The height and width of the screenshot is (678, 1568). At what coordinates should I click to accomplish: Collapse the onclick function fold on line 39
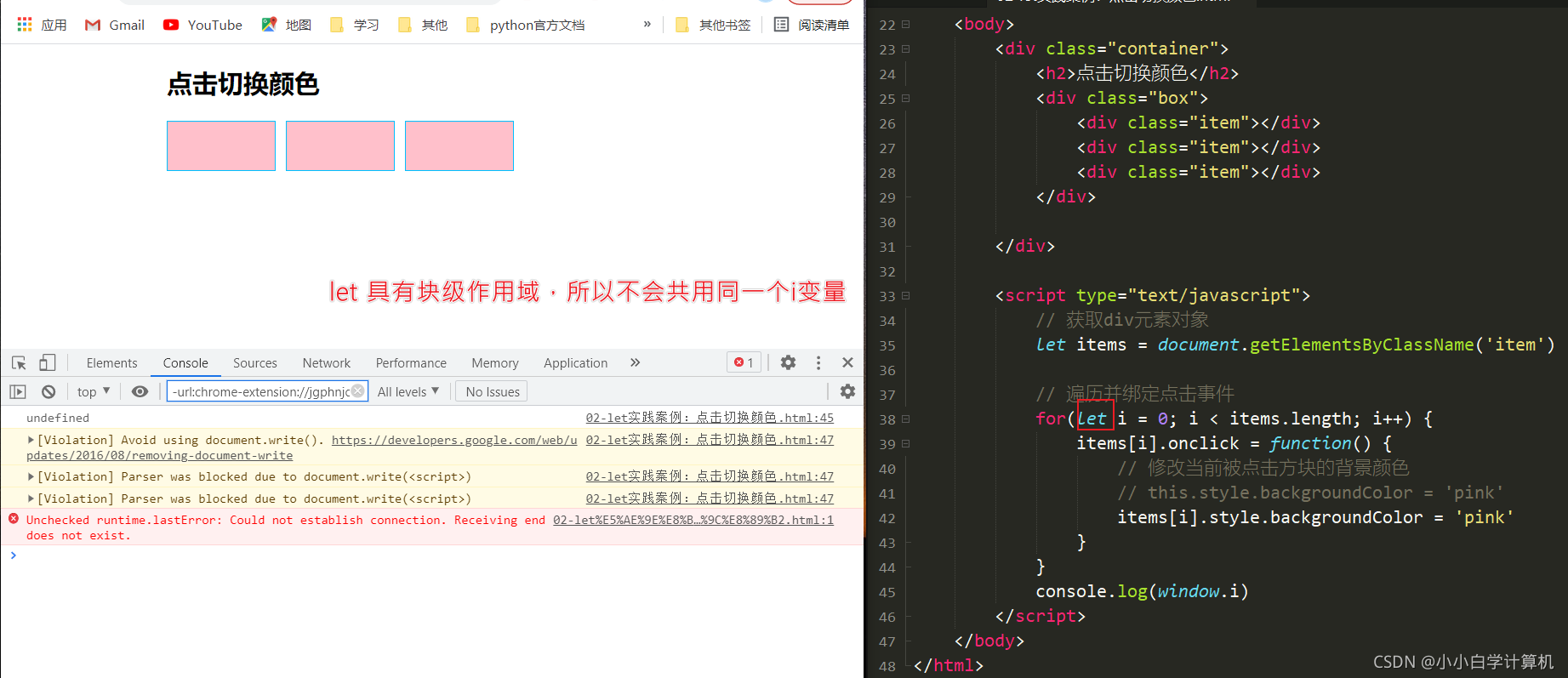click(906, 443)
